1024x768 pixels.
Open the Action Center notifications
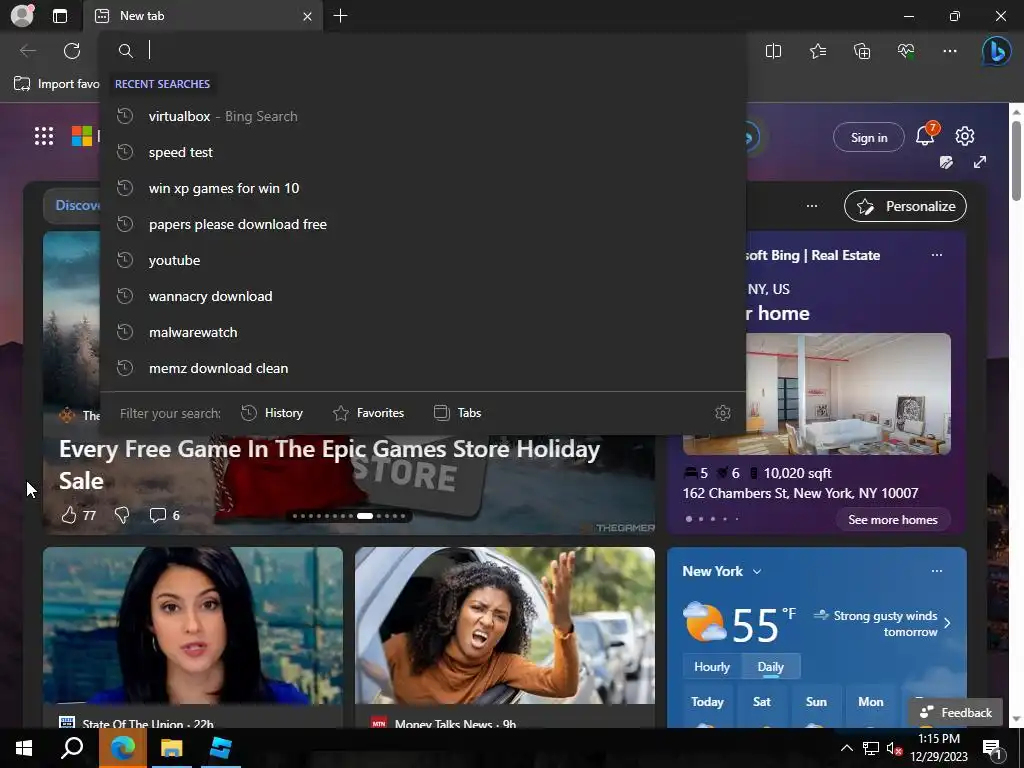(992, 748)
